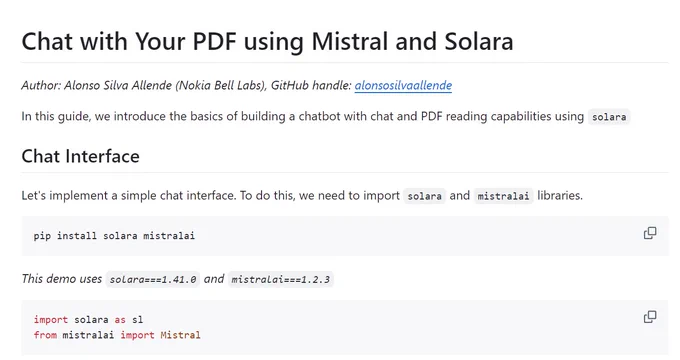Image resolution: width=680 pixels, height=360 pixels.
Task: Click inside the 'pip install solara mistralai' code block
Action: [x=345, y=236]
